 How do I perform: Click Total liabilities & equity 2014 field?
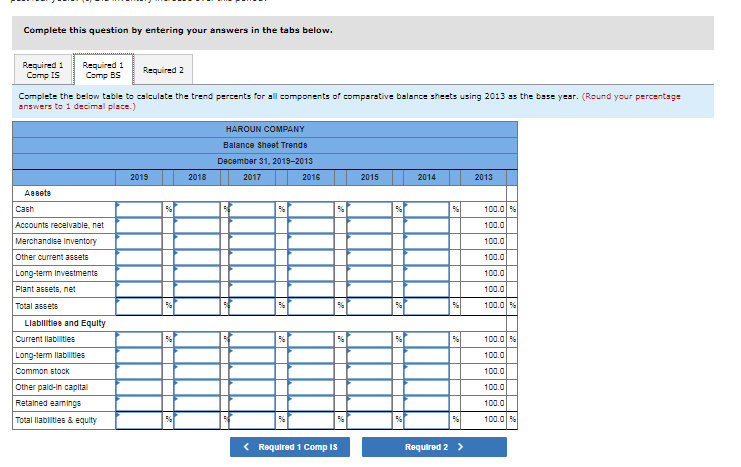tap(427, 420)
